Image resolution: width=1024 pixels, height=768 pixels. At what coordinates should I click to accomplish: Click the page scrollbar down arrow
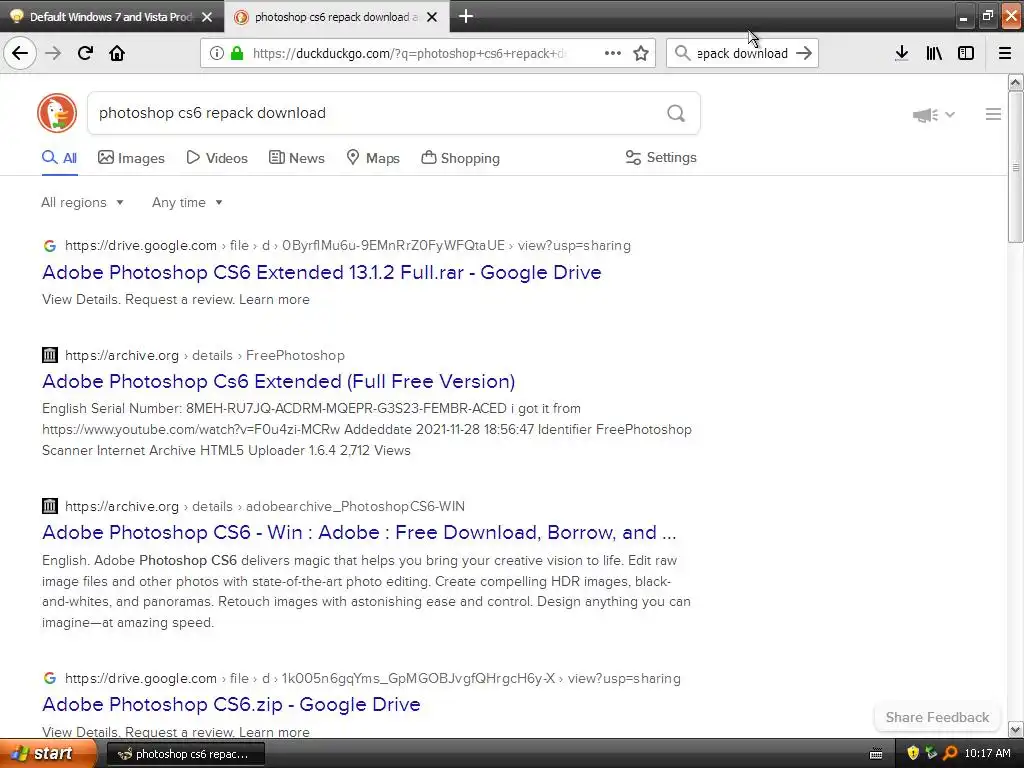(1016, 729)
